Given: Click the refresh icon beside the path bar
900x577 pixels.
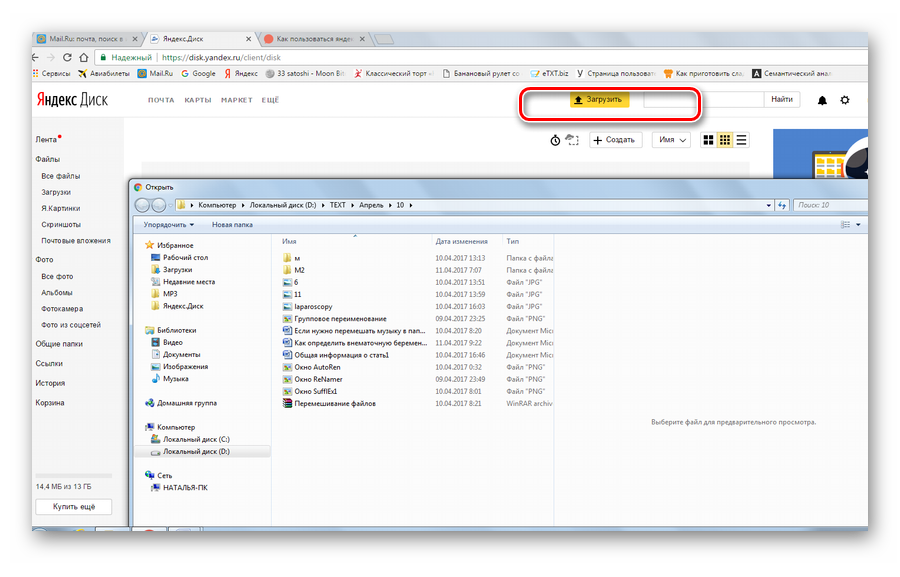Looking at the screenshot, I should coord(782,205).
